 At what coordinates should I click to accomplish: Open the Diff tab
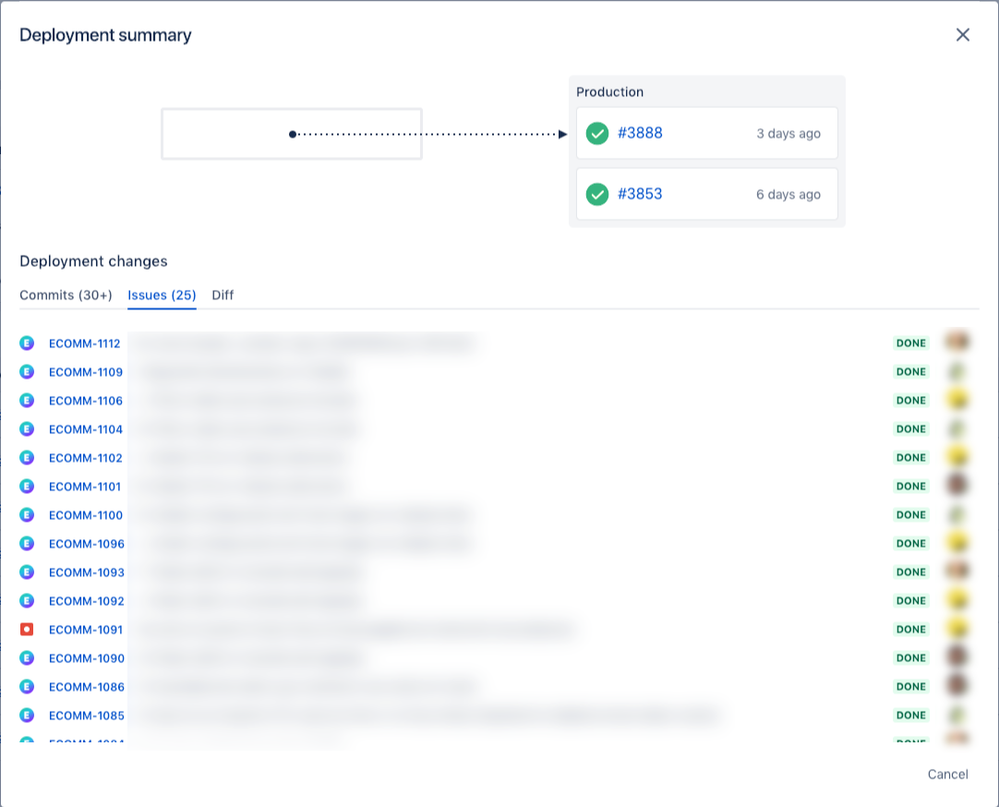click(222, 295)
